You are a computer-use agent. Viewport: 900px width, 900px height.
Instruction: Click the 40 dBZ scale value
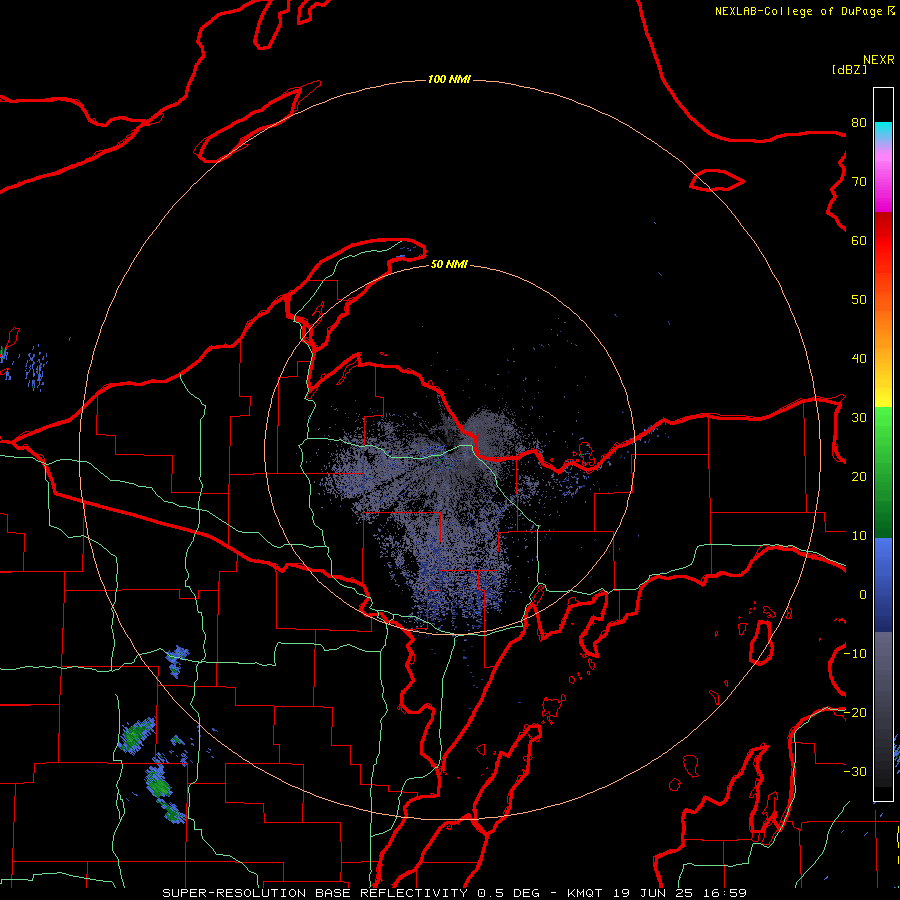pyautogui.click(x=859, y=358)
